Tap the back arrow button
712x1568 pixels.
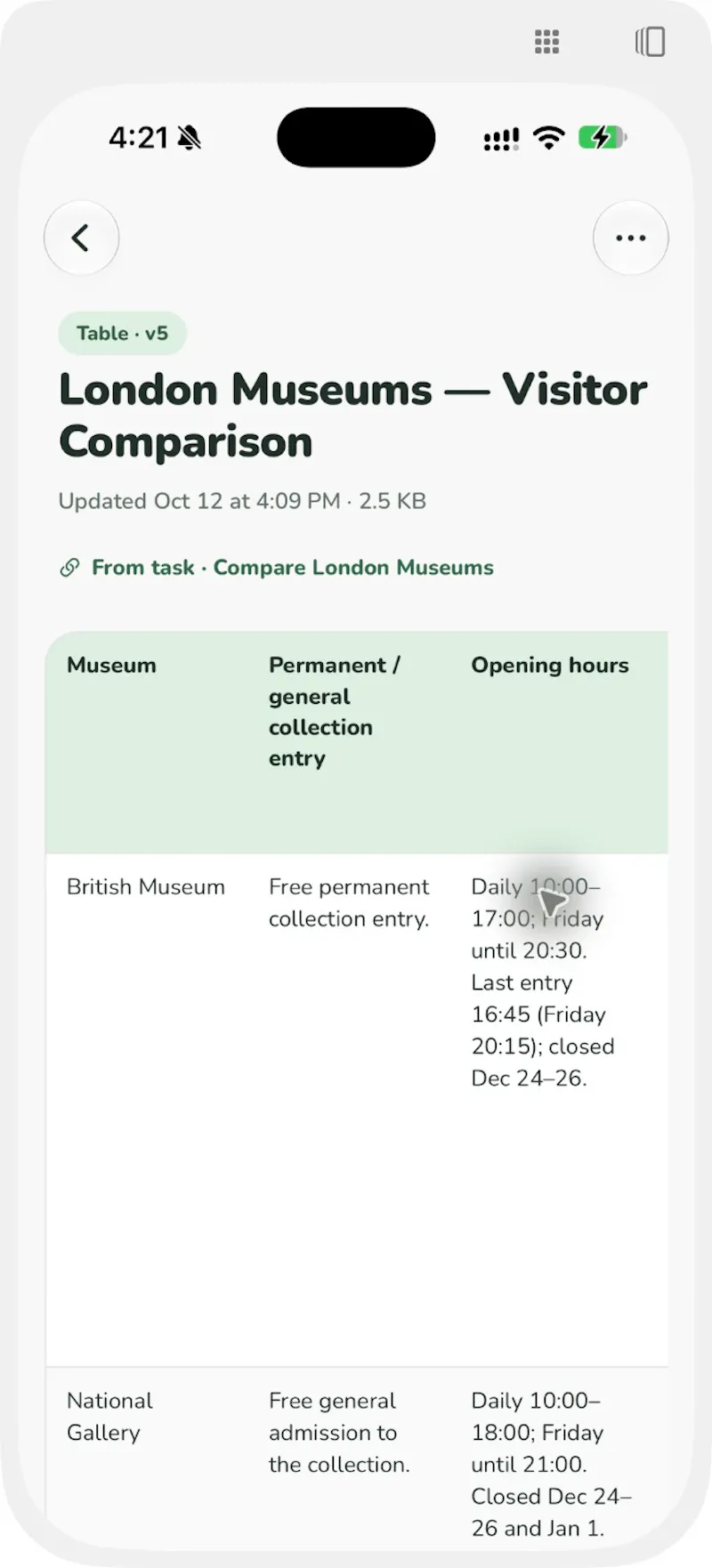point(81,238)
